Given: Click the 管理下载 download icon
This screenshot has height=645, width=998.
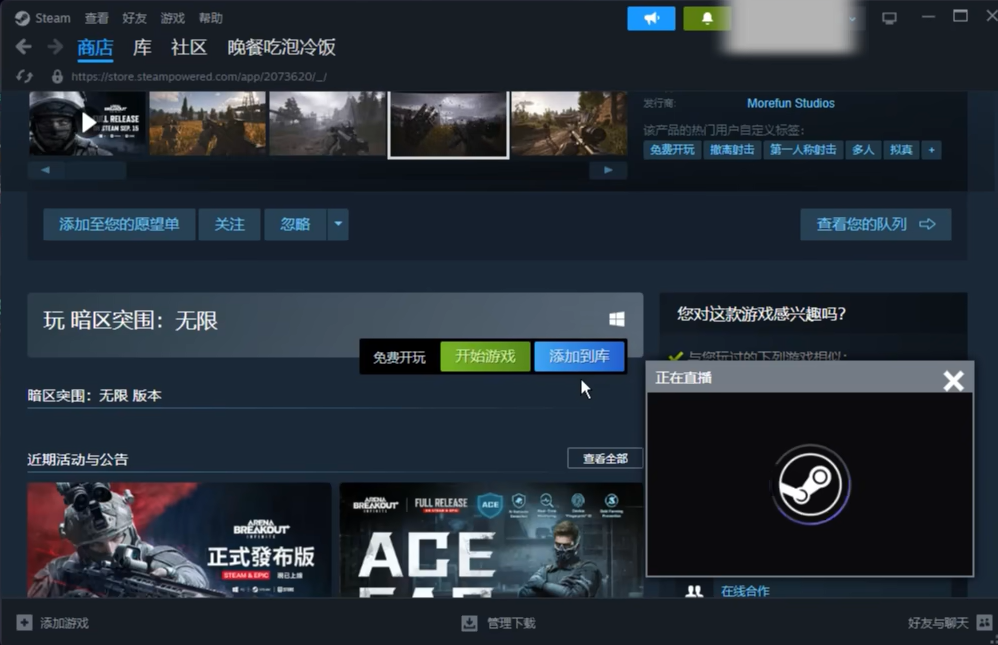Looking at the screenshot, I should (x=469, y=623).
